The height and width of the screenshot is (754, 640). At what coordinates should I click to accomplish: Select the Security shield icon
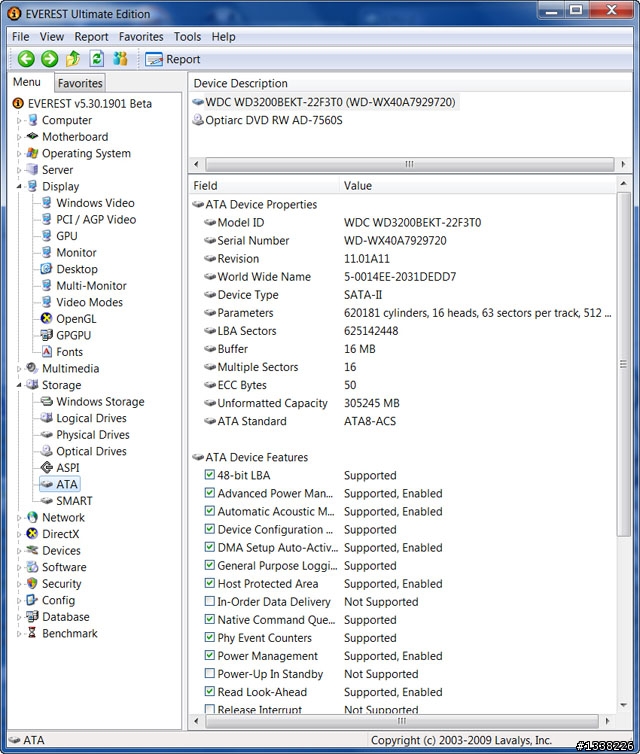pos(32,583)
